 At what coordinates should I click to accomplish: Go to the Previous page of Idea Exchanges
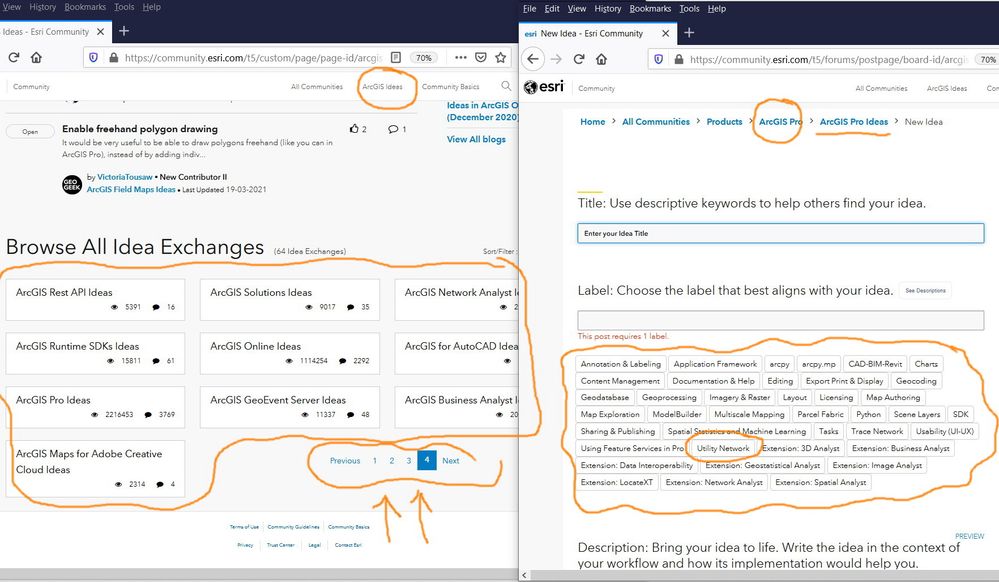345,460
